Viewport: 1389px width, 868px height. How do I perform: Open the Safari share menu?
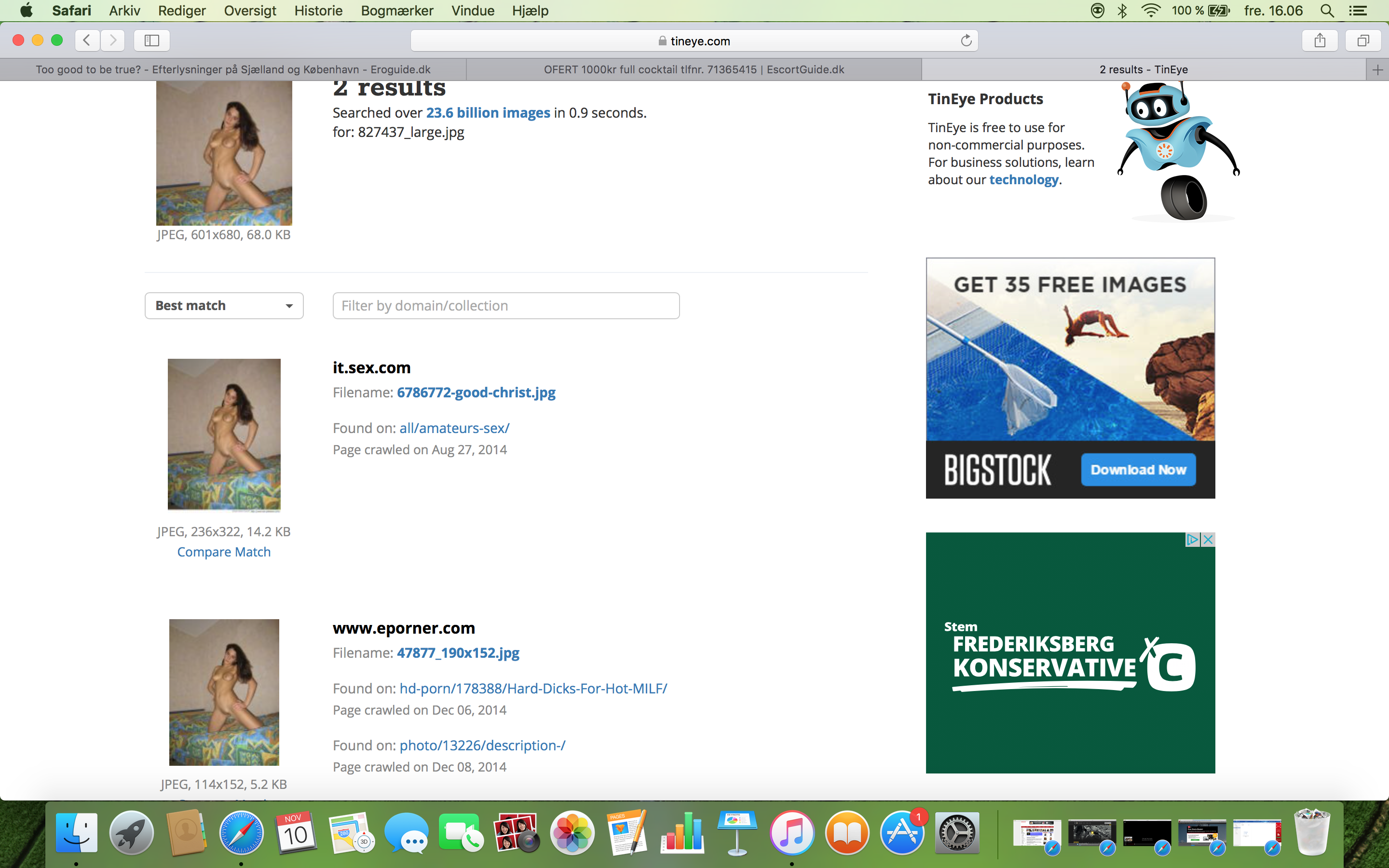(x=1320, y=40)
